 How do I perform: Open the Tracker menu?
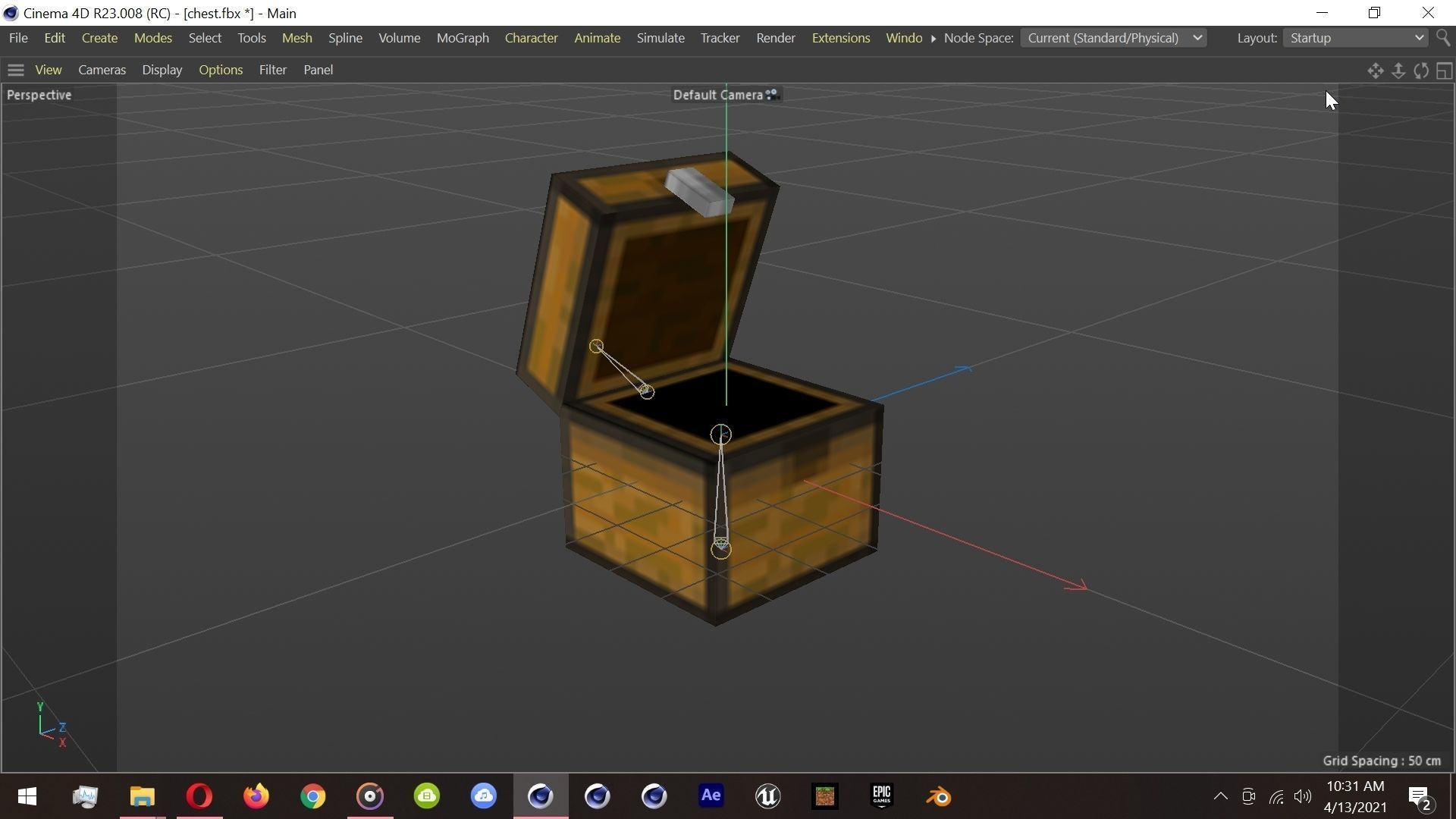[720, 38]
